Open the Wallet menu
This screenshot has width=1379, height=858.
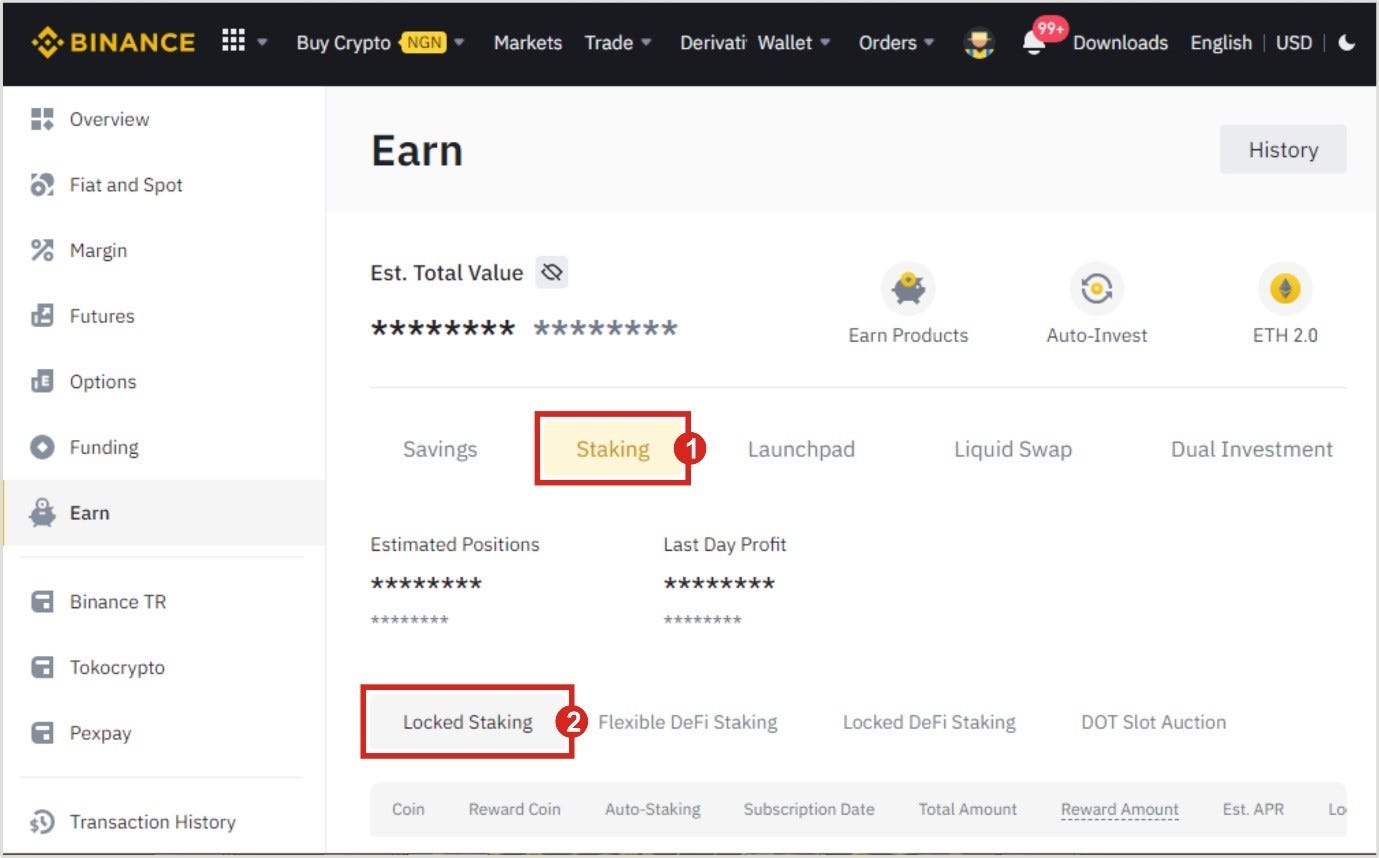coord(785,43)
